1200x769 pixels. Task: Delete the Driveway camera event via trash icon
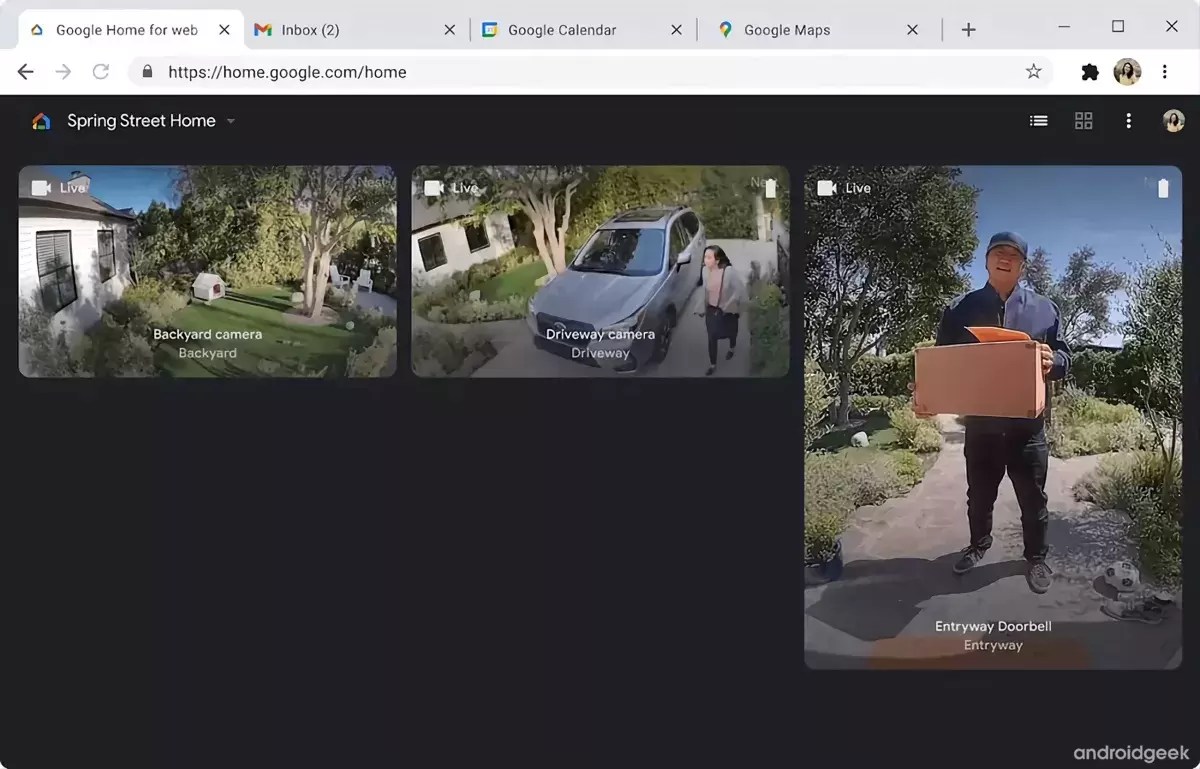tap(770, 187)
